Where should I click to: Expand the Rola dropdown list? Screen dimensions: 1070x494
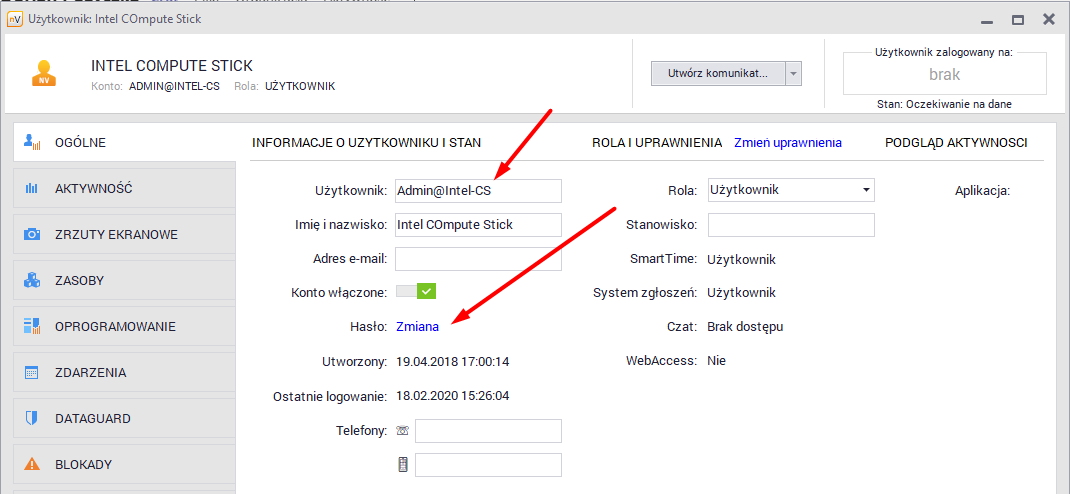point(864,190)
